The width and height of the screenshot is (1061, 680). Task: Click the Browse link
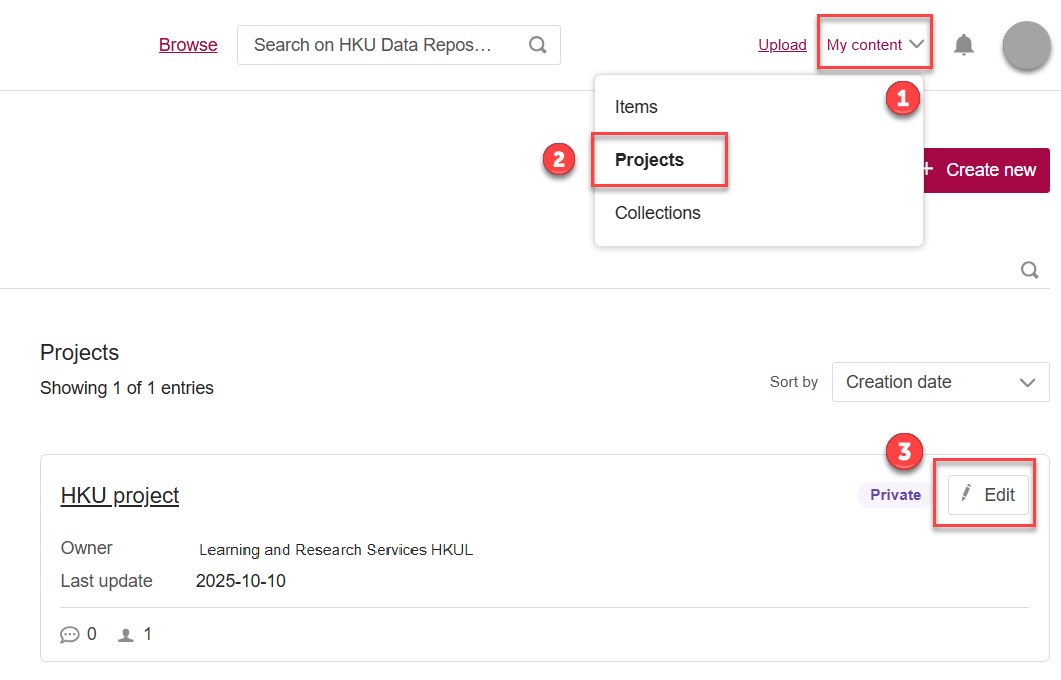pyautogui.click(x=188, y=45)
